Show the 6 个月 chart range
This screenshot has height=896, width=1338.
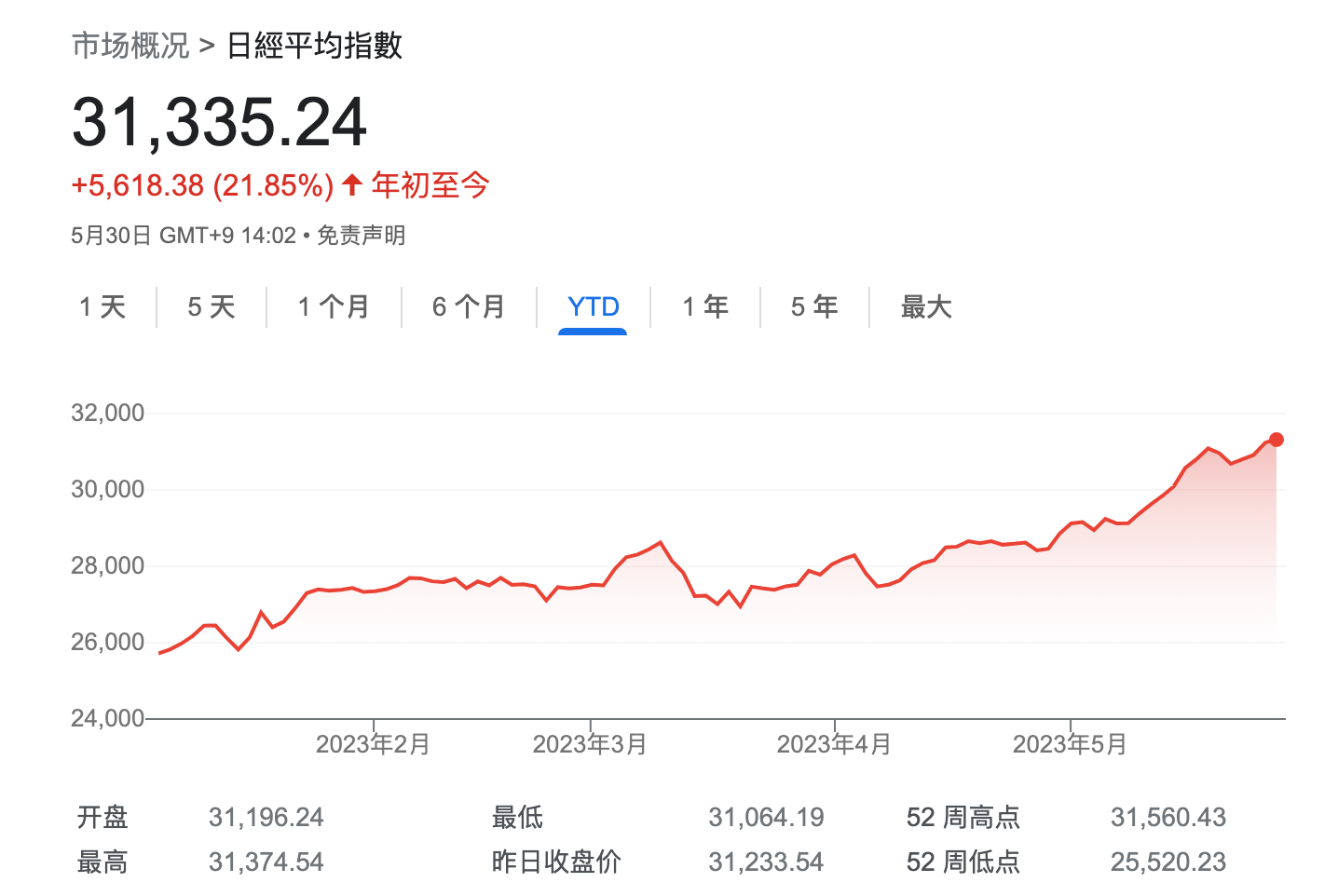tap(469, 306)
